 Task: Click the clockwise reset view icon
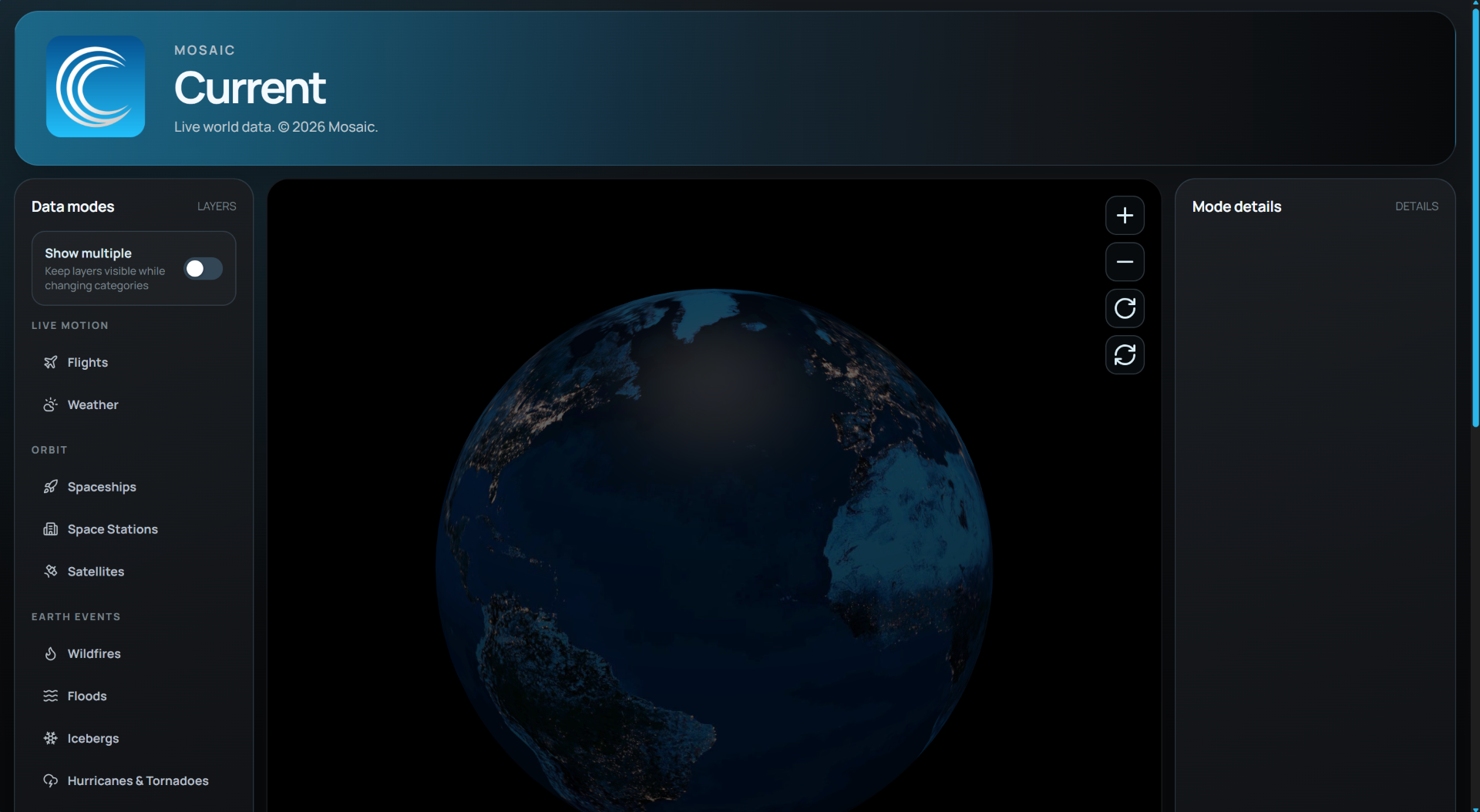(x=1125, y=308)
